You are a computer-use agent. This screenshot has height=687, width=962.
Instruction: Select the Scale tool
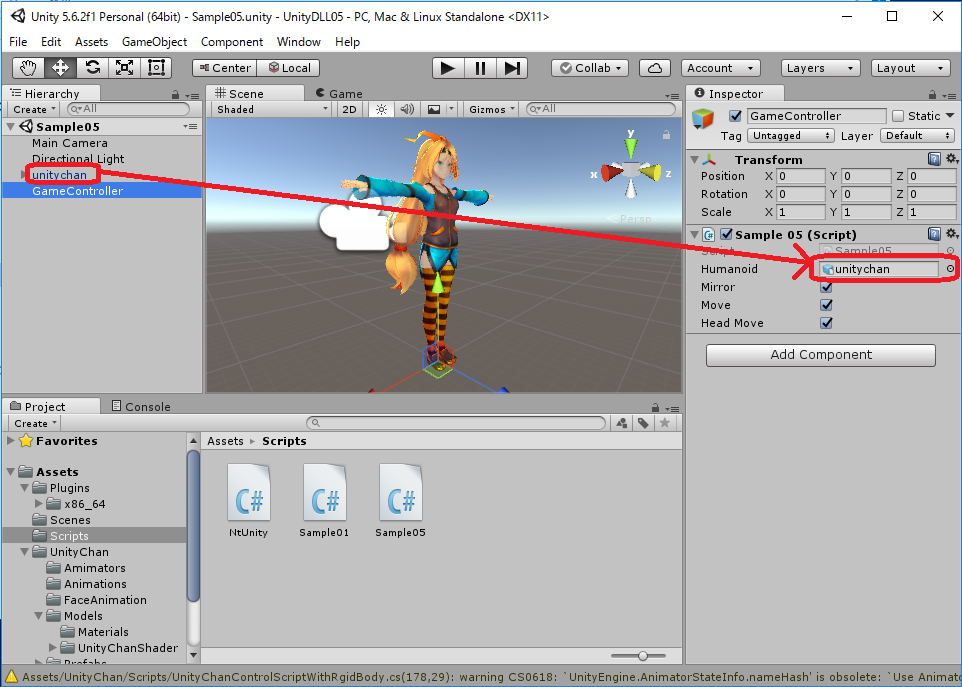click(124, 68)
